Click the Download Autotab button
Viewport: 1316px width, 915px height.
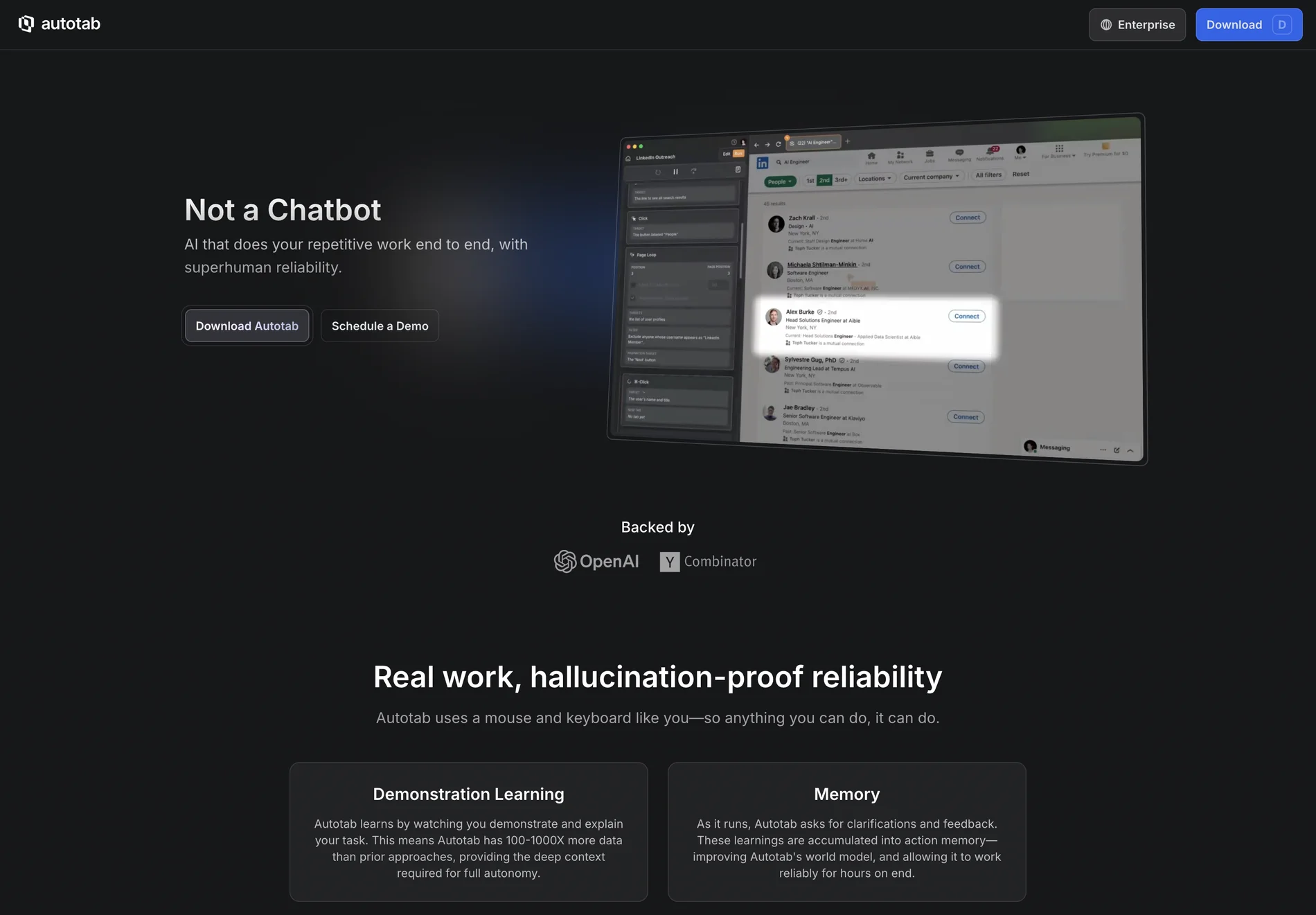coord(247,326)
